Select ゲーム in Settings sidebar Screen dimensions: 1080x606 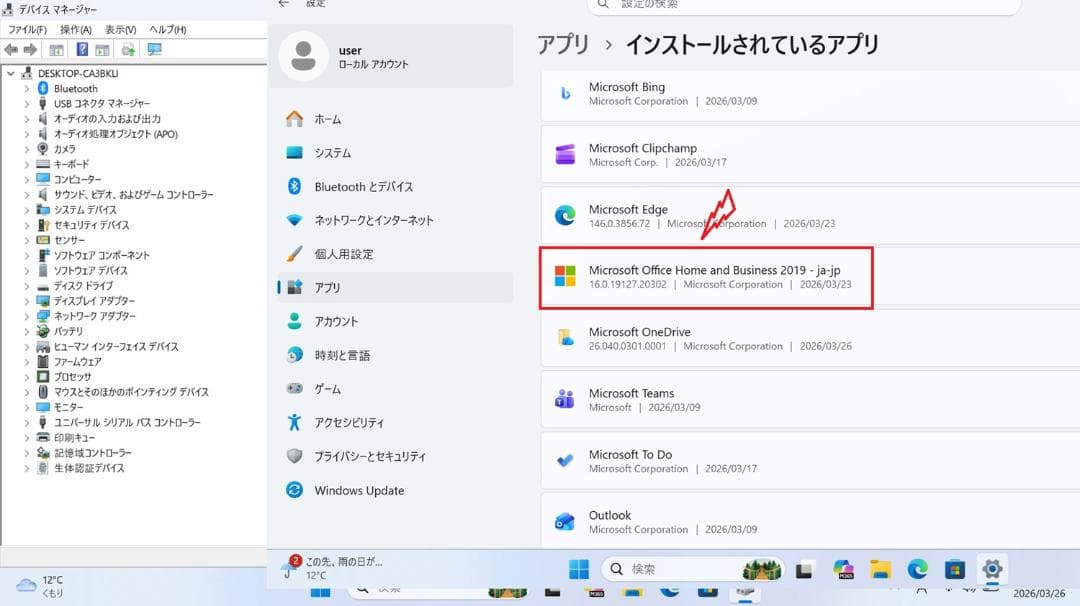point(395,389)
